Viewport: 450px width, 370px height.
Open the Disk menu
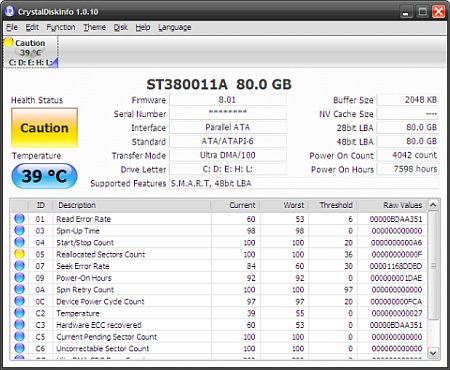(121, 27)
